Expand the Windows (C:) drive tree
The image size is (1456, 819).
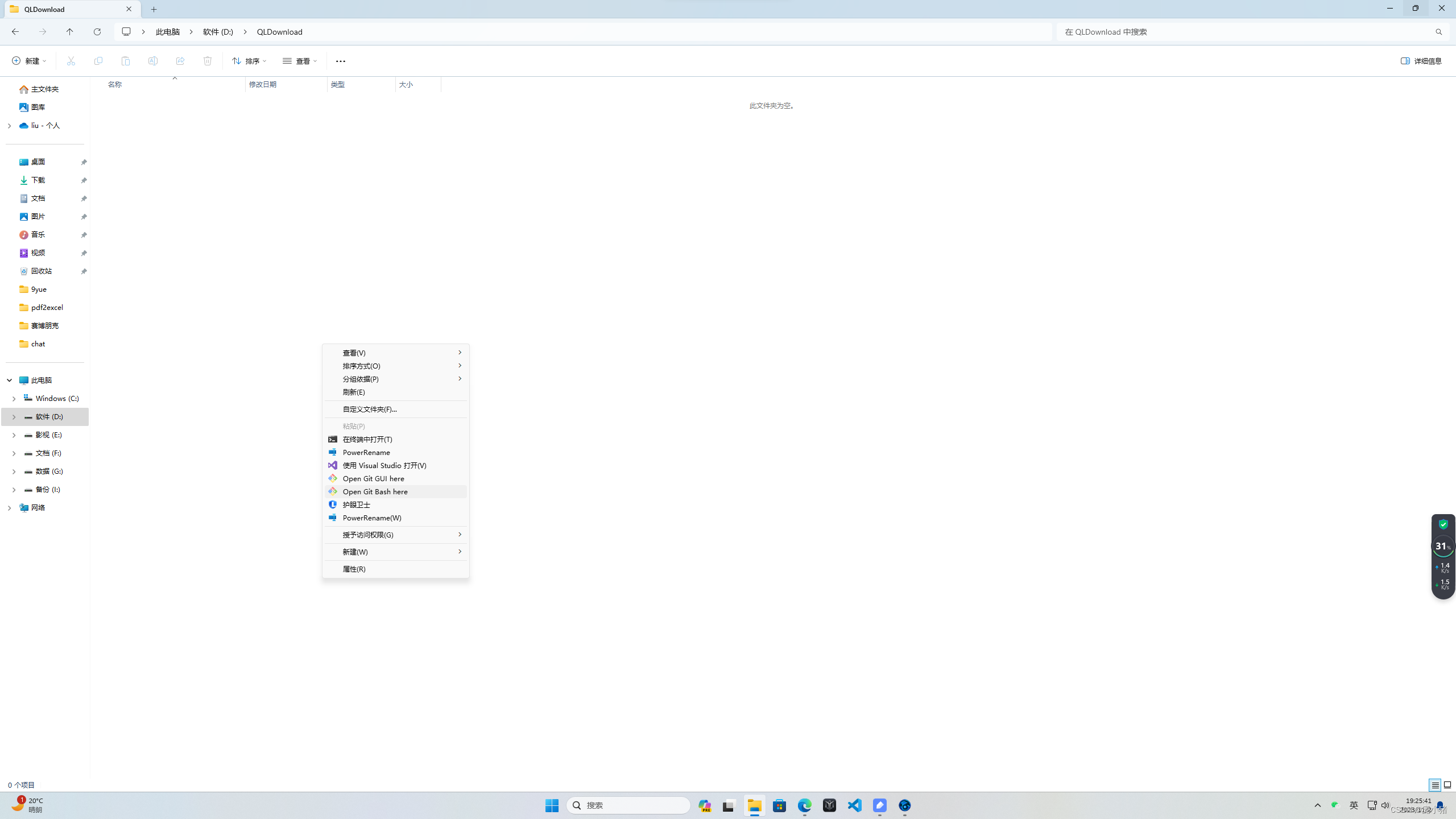click(14, 399)
